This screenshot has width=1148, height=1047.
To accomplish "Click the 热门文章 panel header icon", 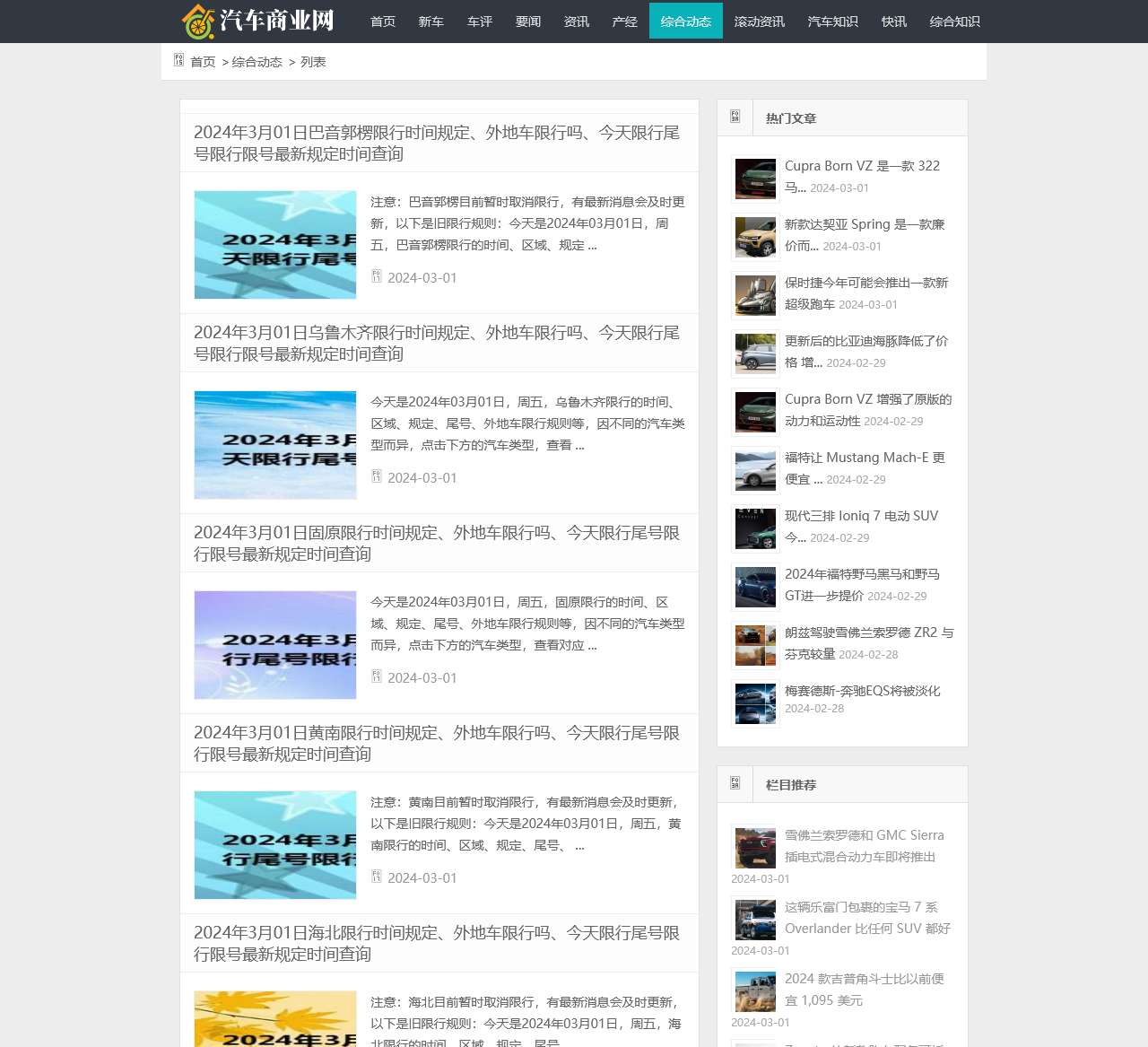I will coord(734,116).
